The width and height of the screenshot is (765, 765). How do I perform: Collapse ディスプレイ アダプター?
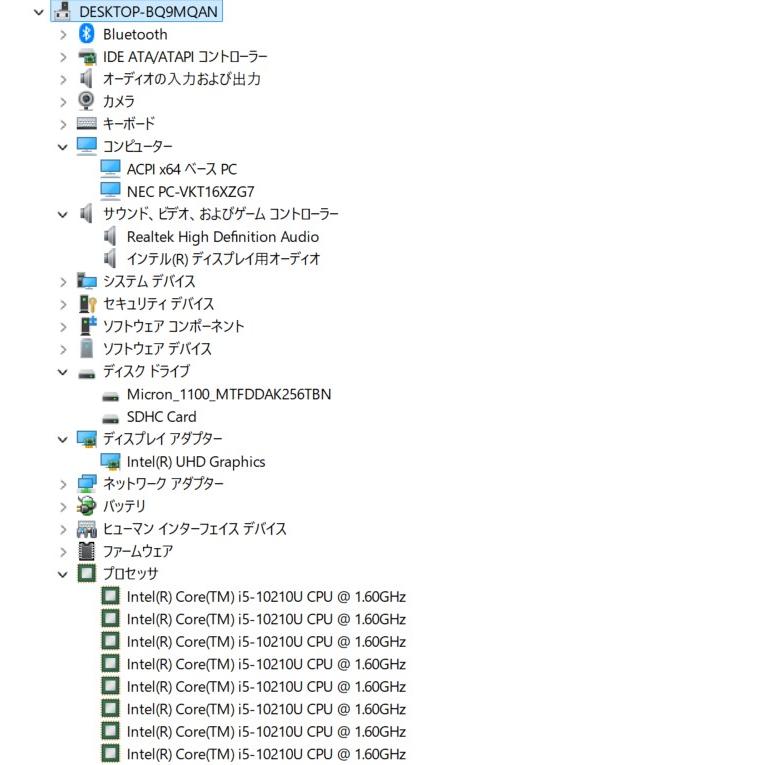pyautogui.click(x=62, y=440)
